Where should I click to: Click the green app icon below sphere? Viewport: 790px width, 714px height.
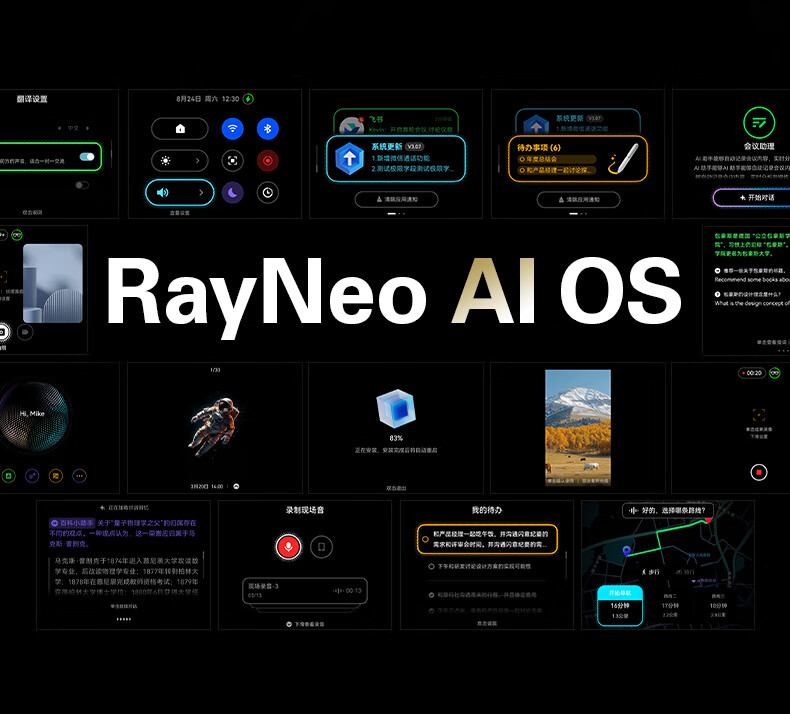pyautogui.click(x=8, y=476)
